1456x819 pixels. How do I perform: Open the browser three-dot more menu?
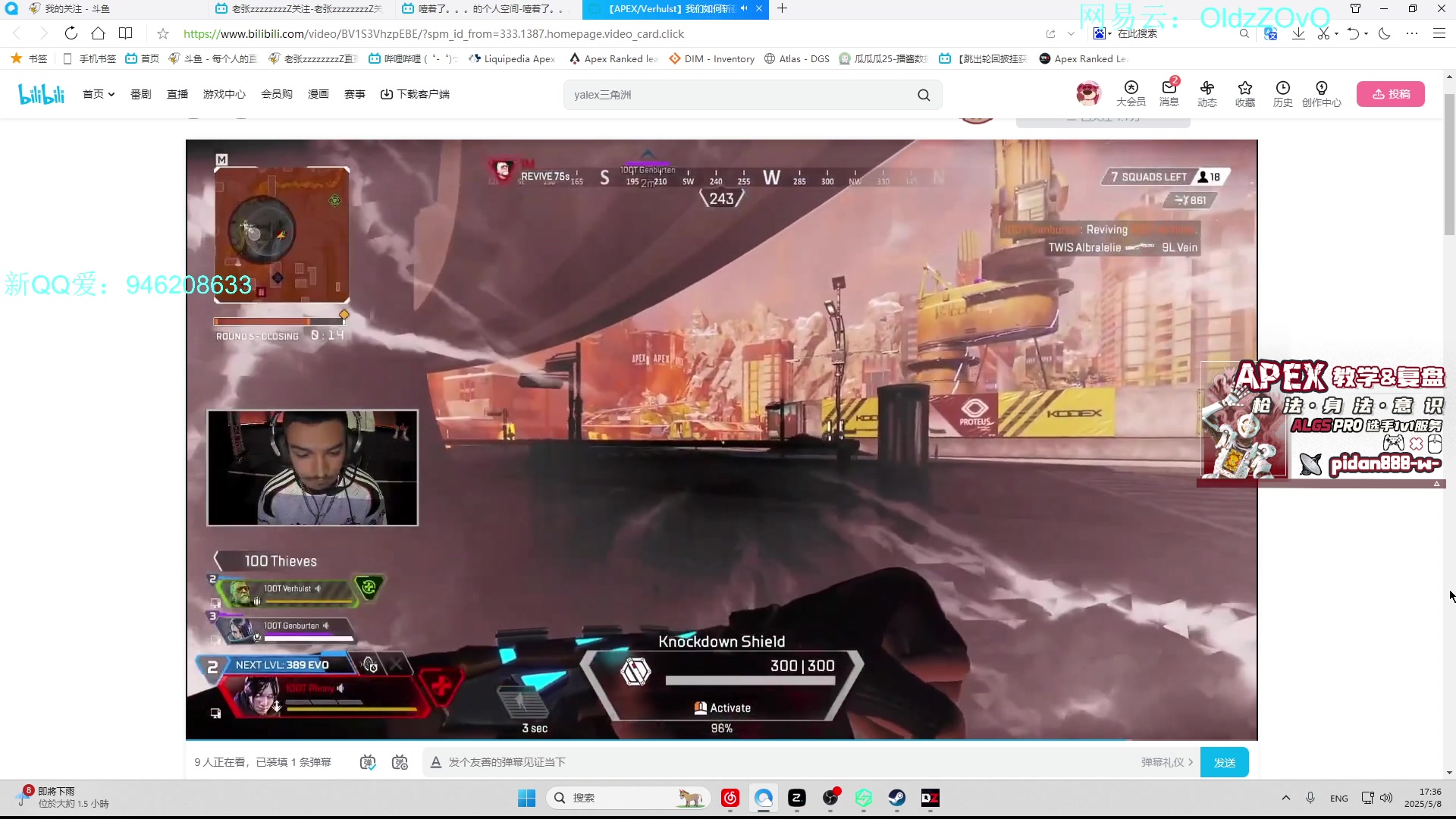click(1411, 33)
